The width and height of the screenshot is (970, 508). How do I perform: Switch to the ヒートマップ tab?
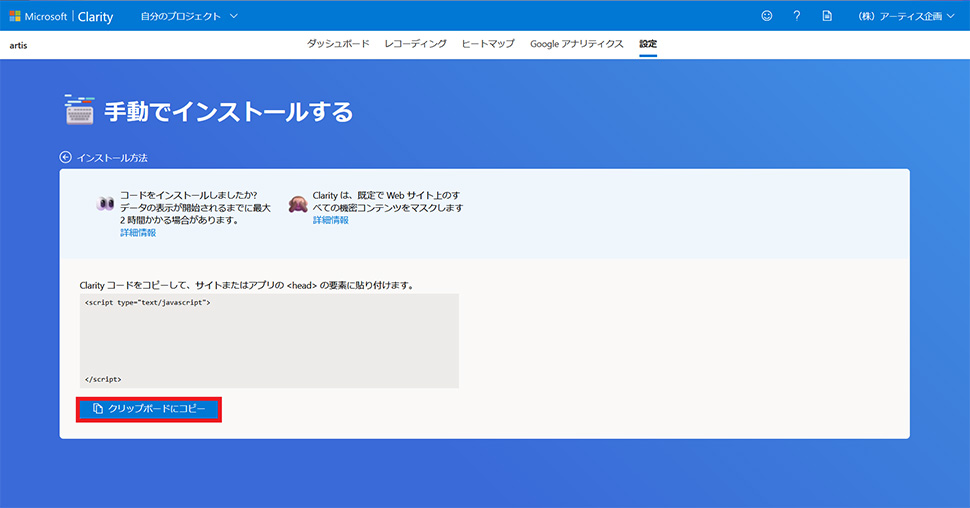[488, 43]
